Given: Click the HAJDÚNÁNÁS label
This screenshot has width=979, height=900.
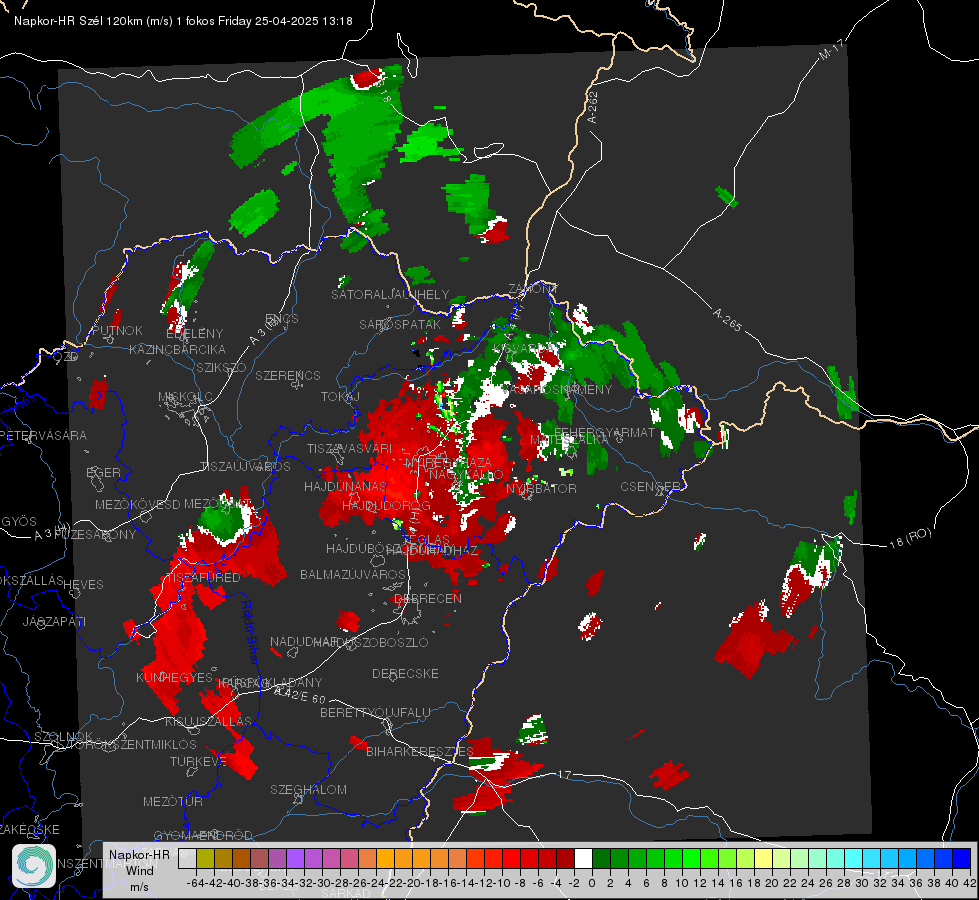Looking at the screenshot, I should tap(345, 486).
